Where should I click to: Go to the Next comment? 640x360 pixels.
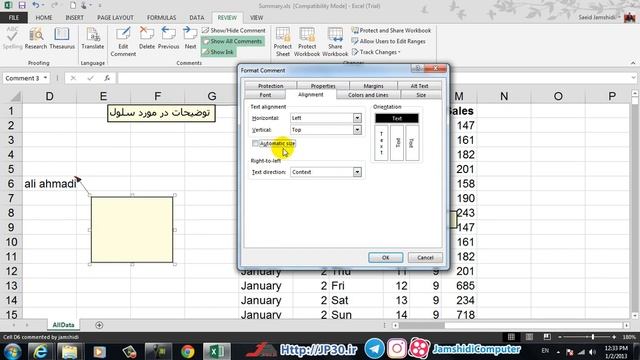[x=190, y=38]
